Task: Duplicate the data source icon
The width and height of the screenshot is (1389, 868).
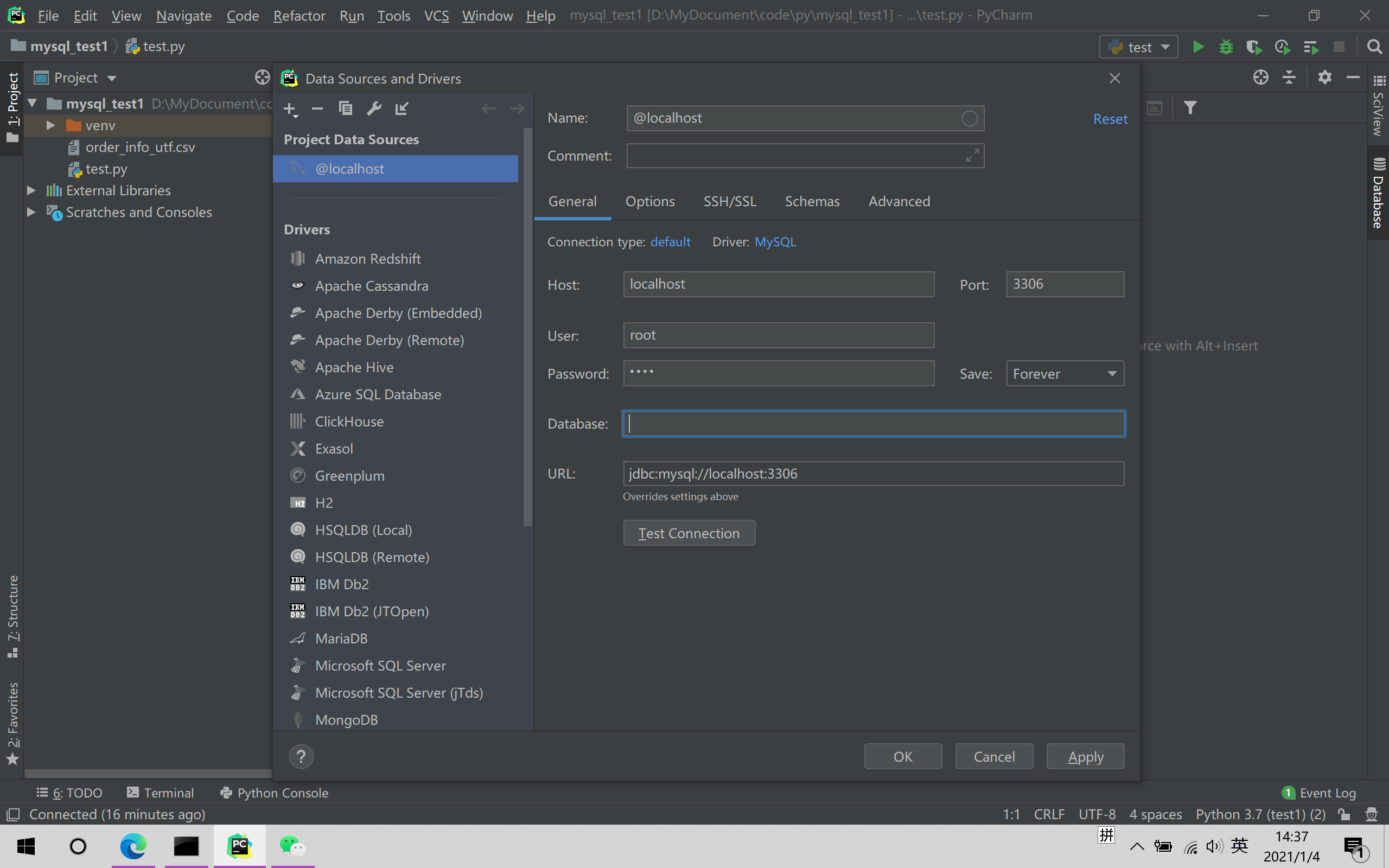Action: (346, 108)
